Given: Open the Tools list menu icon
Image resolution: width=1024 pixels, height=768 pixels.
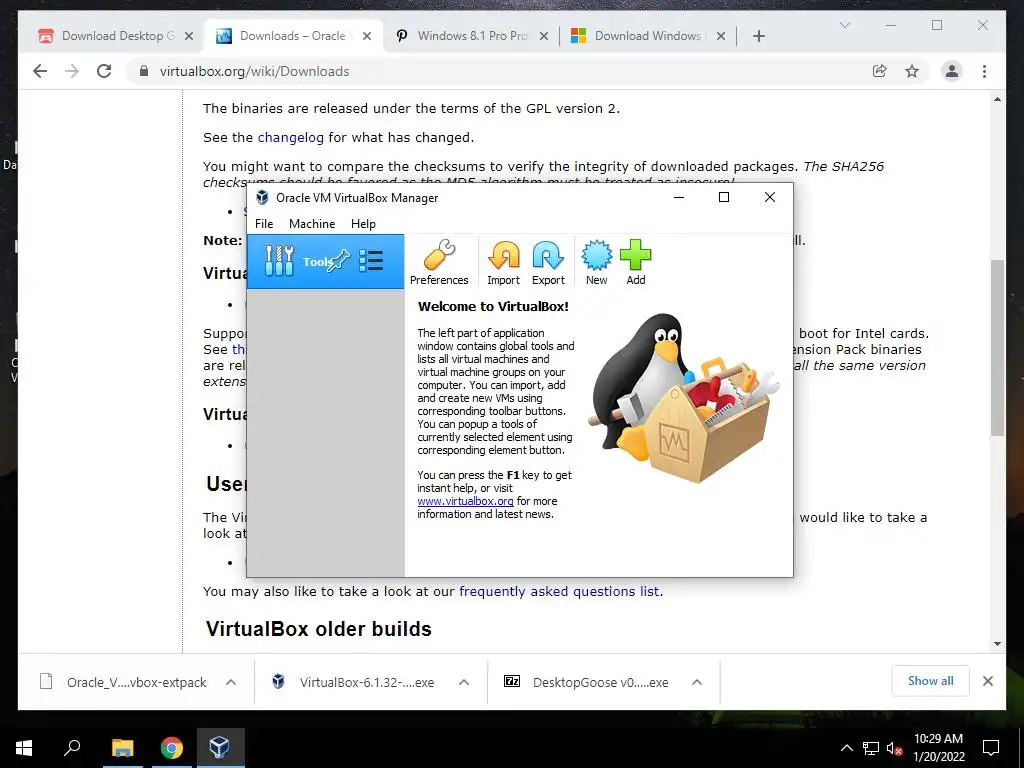Looking at the screenshot, I should click(x=371, y=261).
